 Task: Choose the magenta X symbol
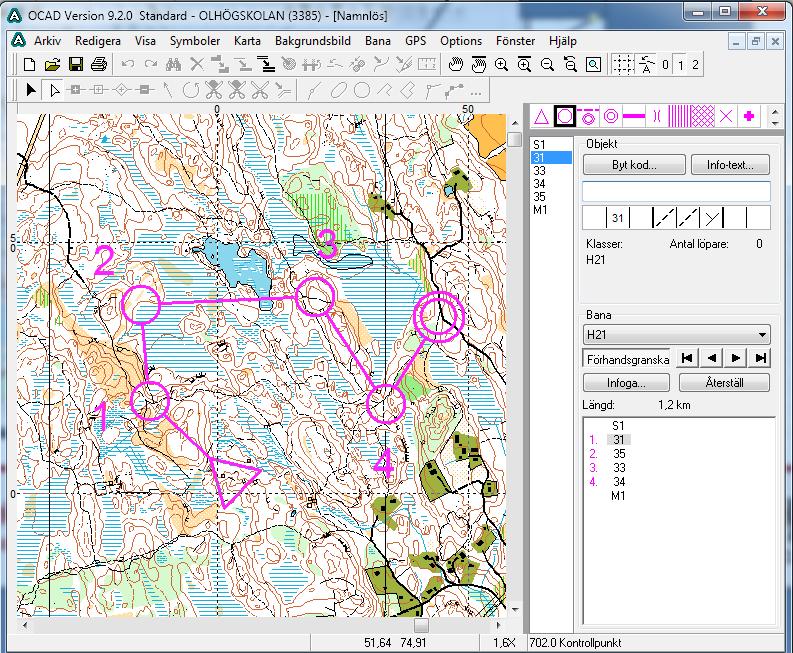pos(726,117)
